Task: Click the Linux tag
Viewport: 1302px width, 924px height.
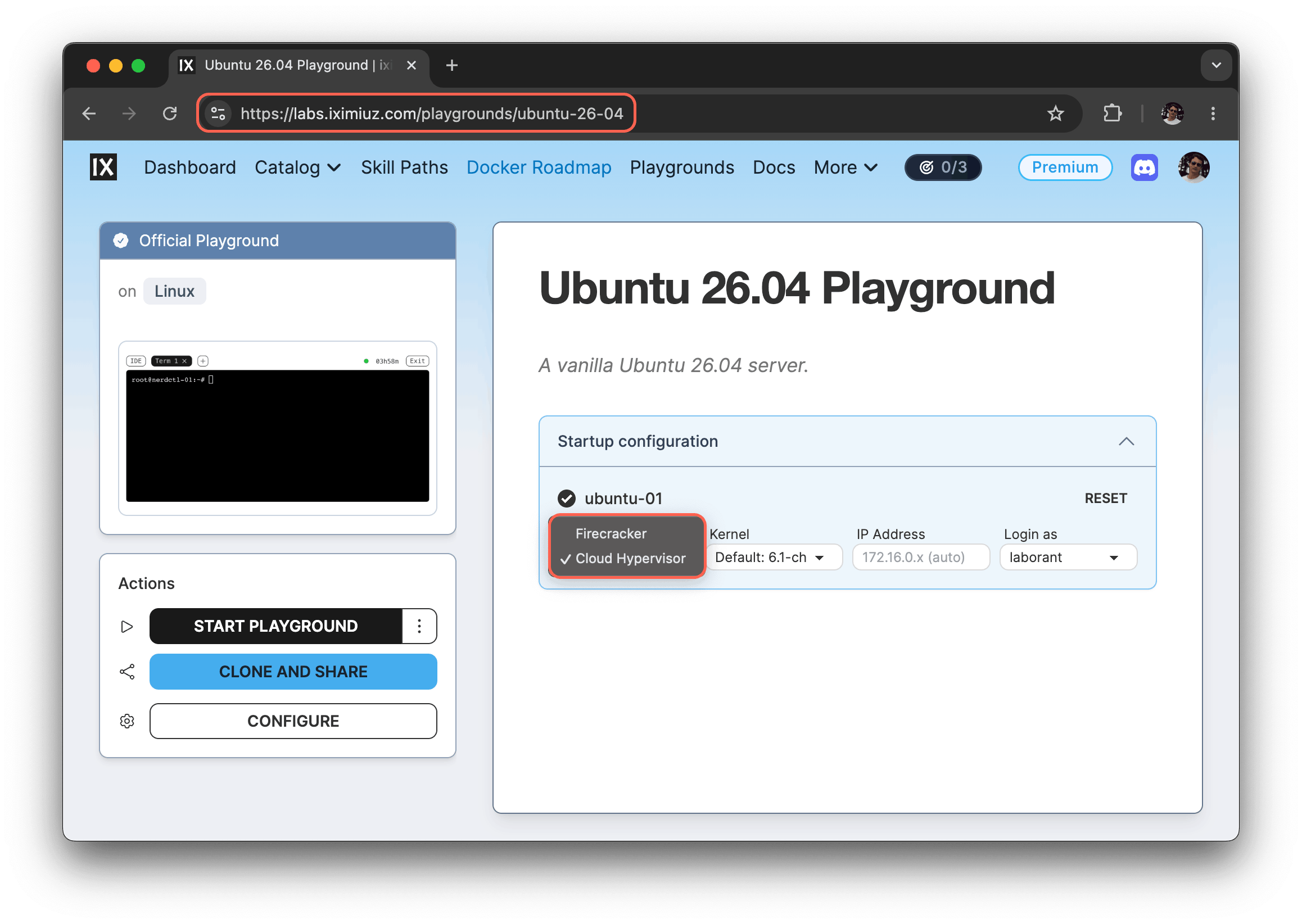Action: click(x=174, y=291)
